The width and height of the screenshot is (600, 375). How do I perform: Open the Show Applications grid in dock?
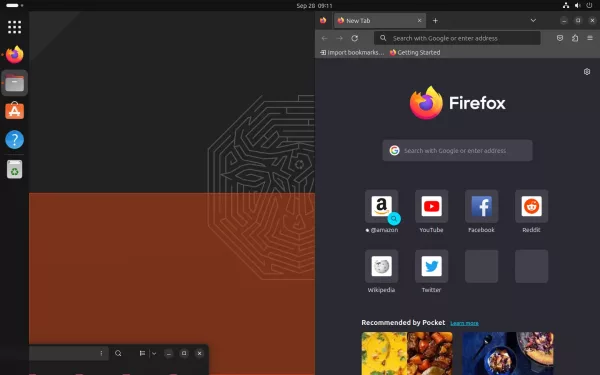[x=15, y=27]
